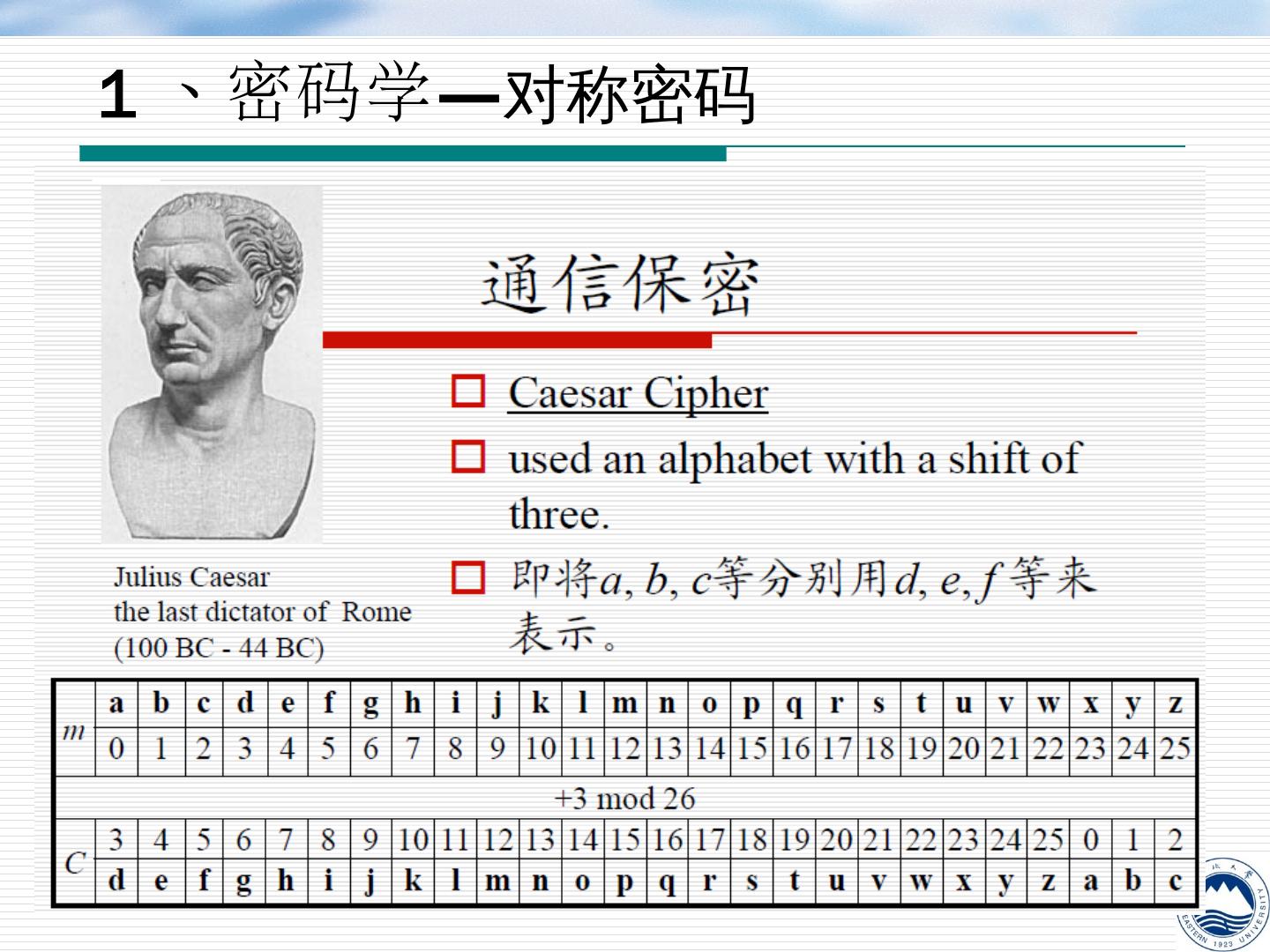The height and width of the screenshot is (952, 1270).
Task: Click plaintext letter 'k' in the m row
Action: tap(540, 704)
